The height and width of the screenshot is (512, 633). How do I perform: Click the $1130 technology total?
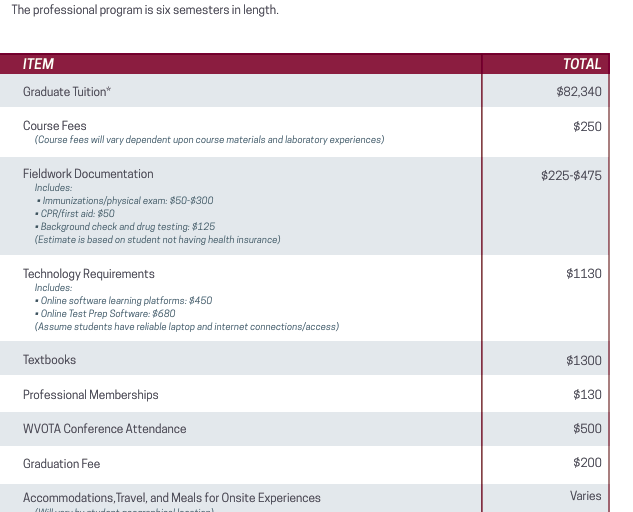point(584,274)
